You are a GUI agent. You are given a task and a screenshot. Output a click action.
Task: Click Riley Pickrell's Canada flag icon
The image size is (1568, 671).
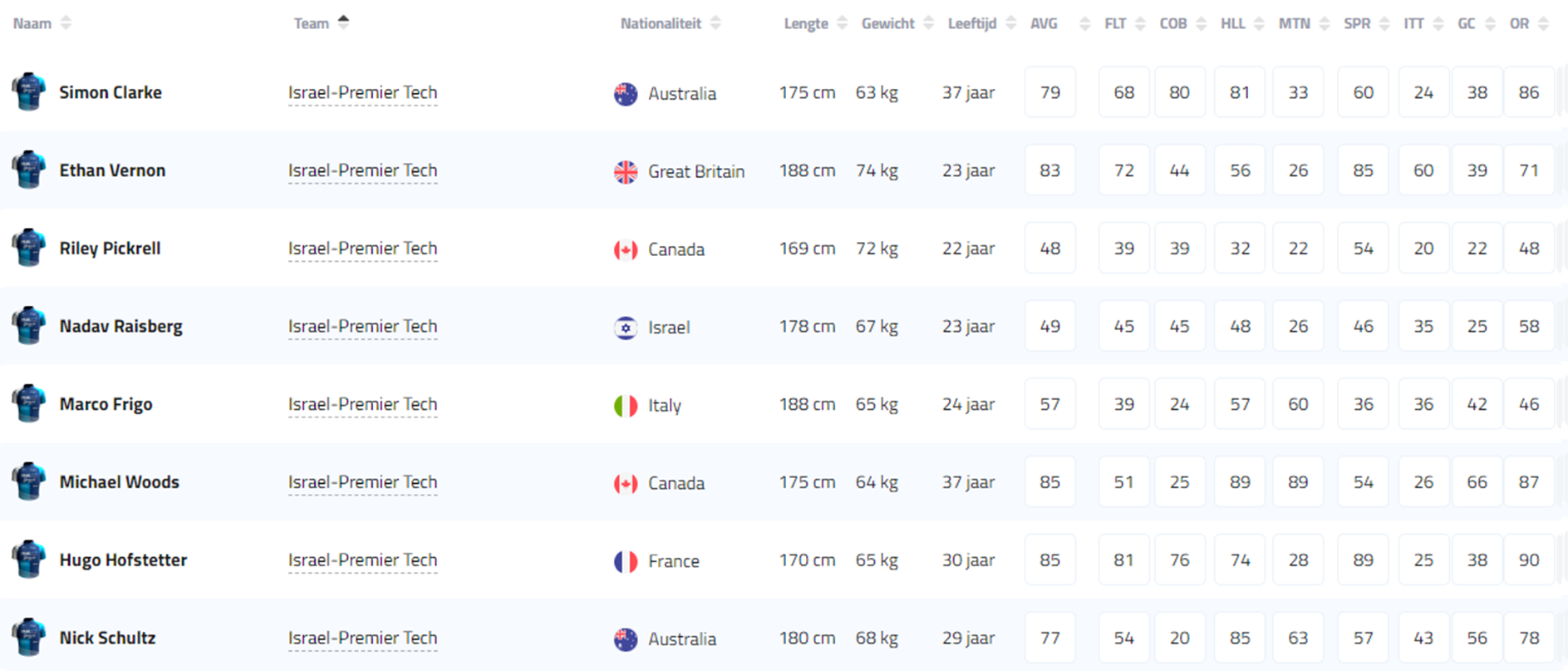coord(626,249)
